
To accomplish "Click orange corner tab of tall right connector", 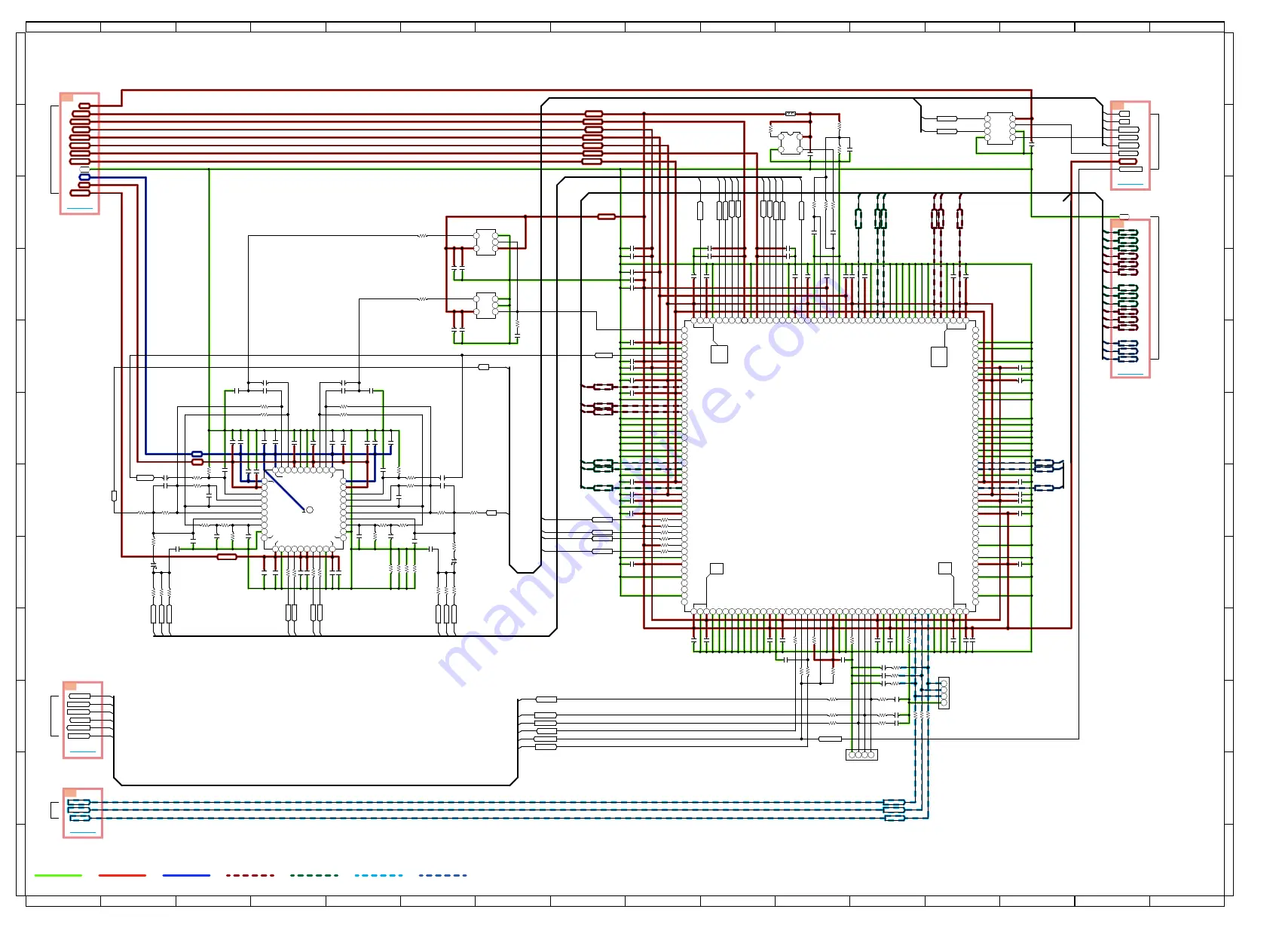I will pos(1117,223).
